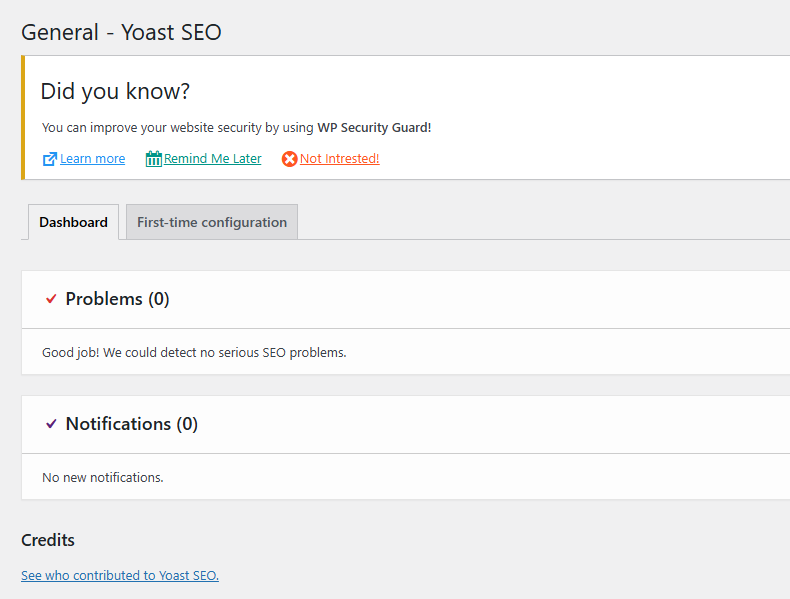Viewport: 790px width, 599px height.
Task: Click the Did you know? heading
Action: point(115,92)
